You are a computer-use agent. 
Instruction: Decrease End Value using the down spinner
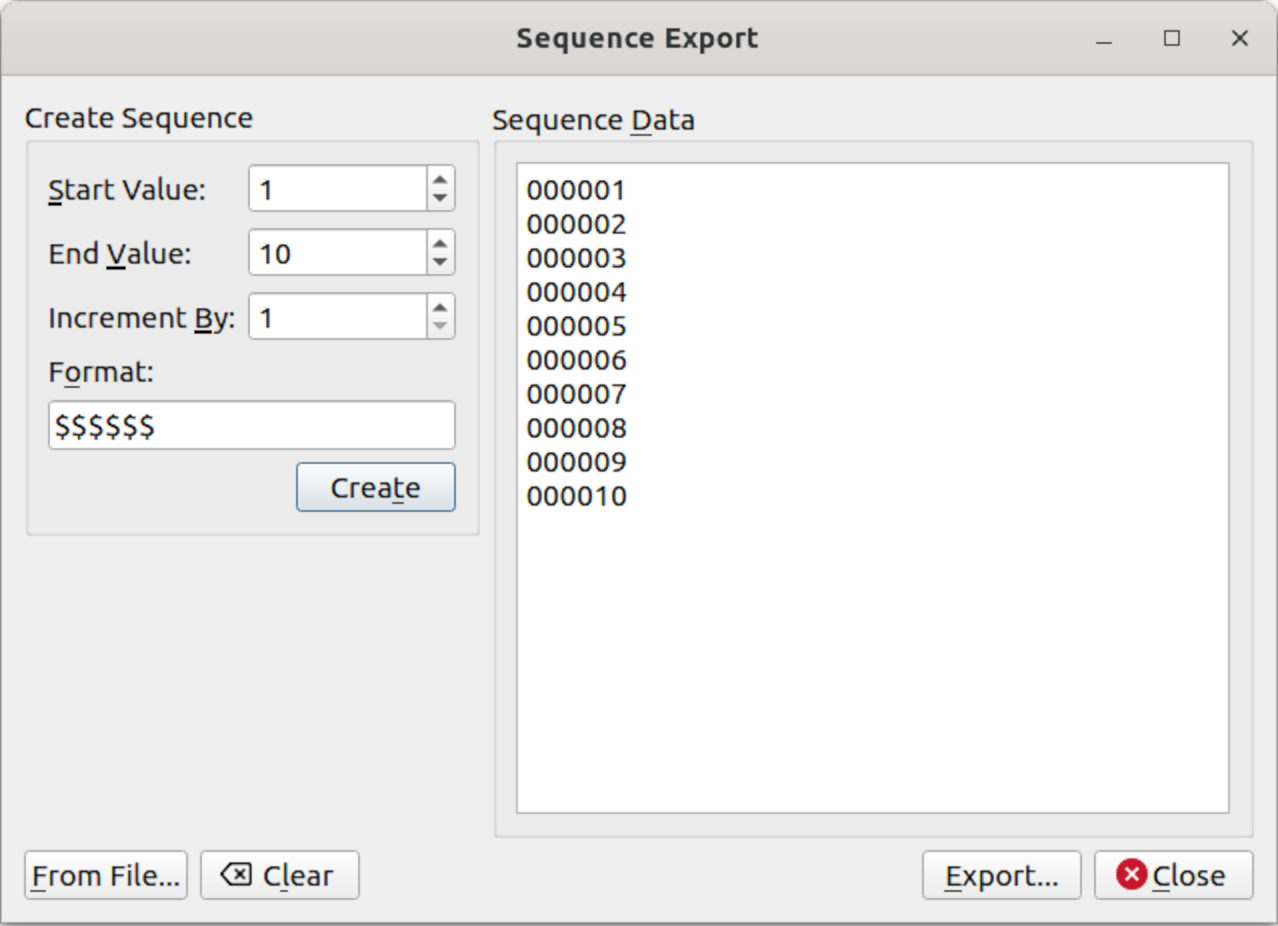coord(440,262)
